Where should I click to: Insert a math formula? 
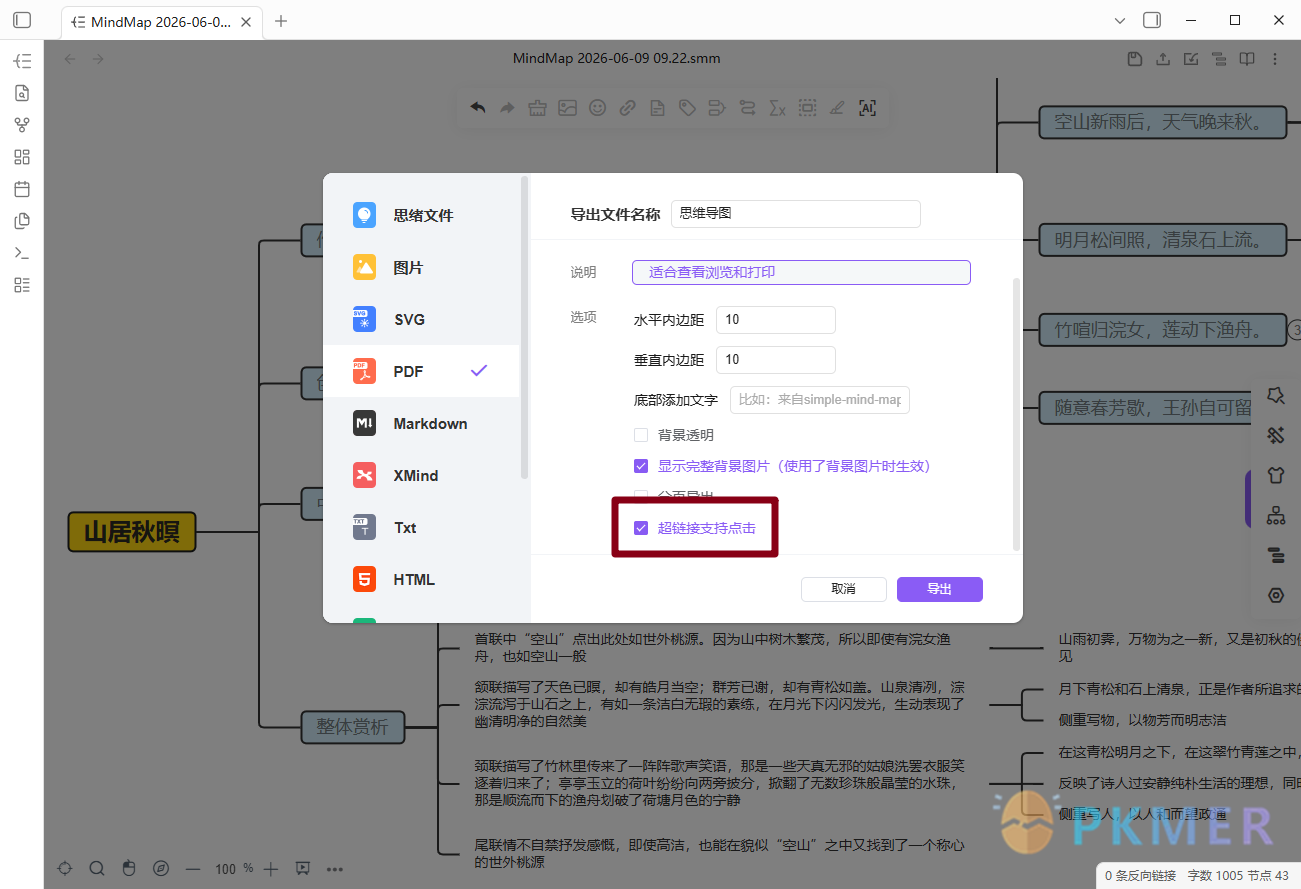(777, 108)
